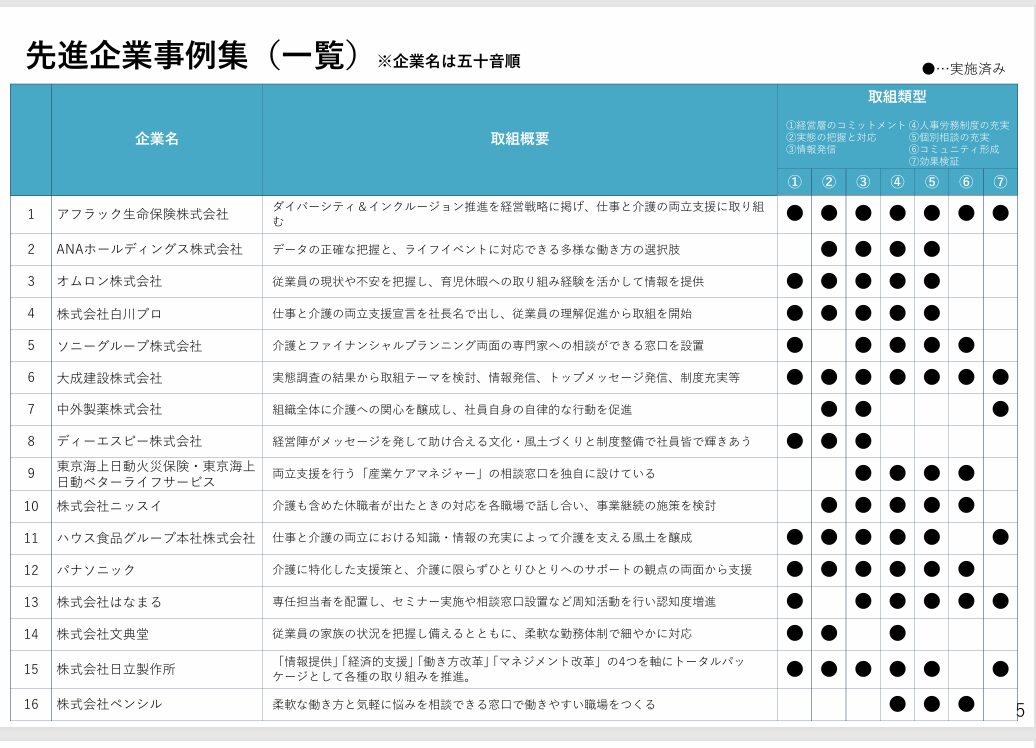Click company name アフラック生命保険株式会社
This screenshot has width=1036, height=748.
143,214
